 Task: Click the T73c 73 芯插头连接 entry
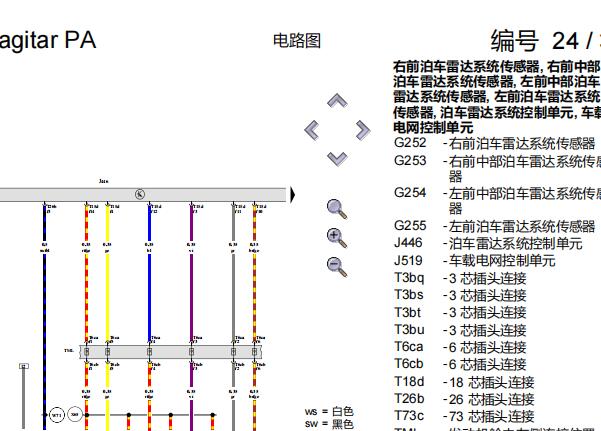464,416
